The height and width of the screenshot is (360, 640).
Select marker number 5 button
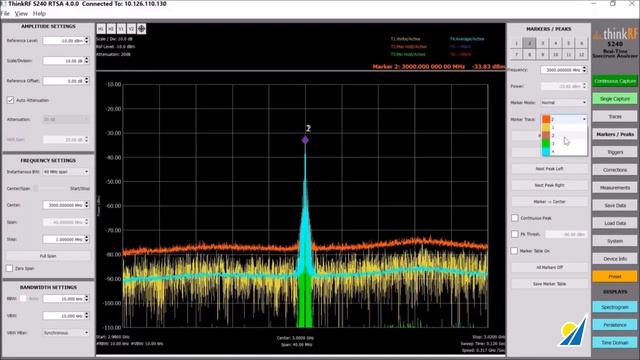point(569,43)
